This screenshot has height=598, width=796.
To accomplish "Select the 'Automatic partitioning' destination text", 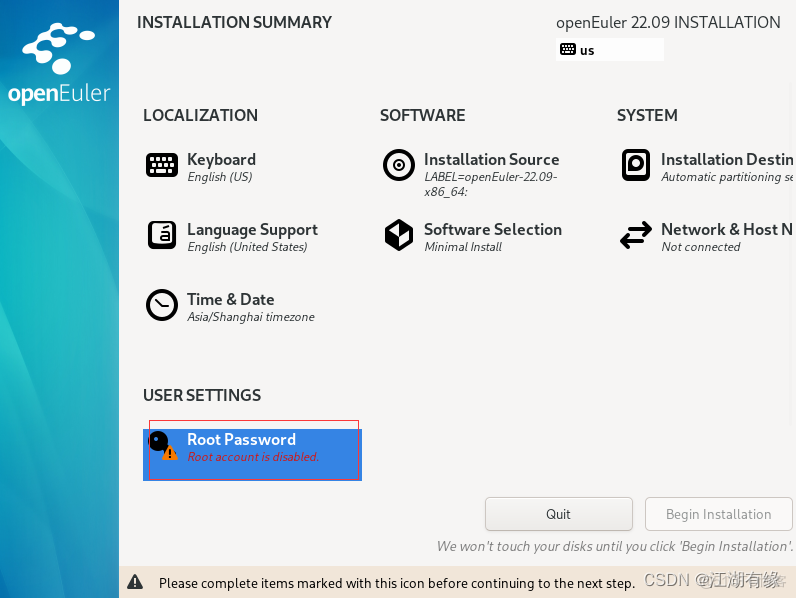I will click(726, 177).
